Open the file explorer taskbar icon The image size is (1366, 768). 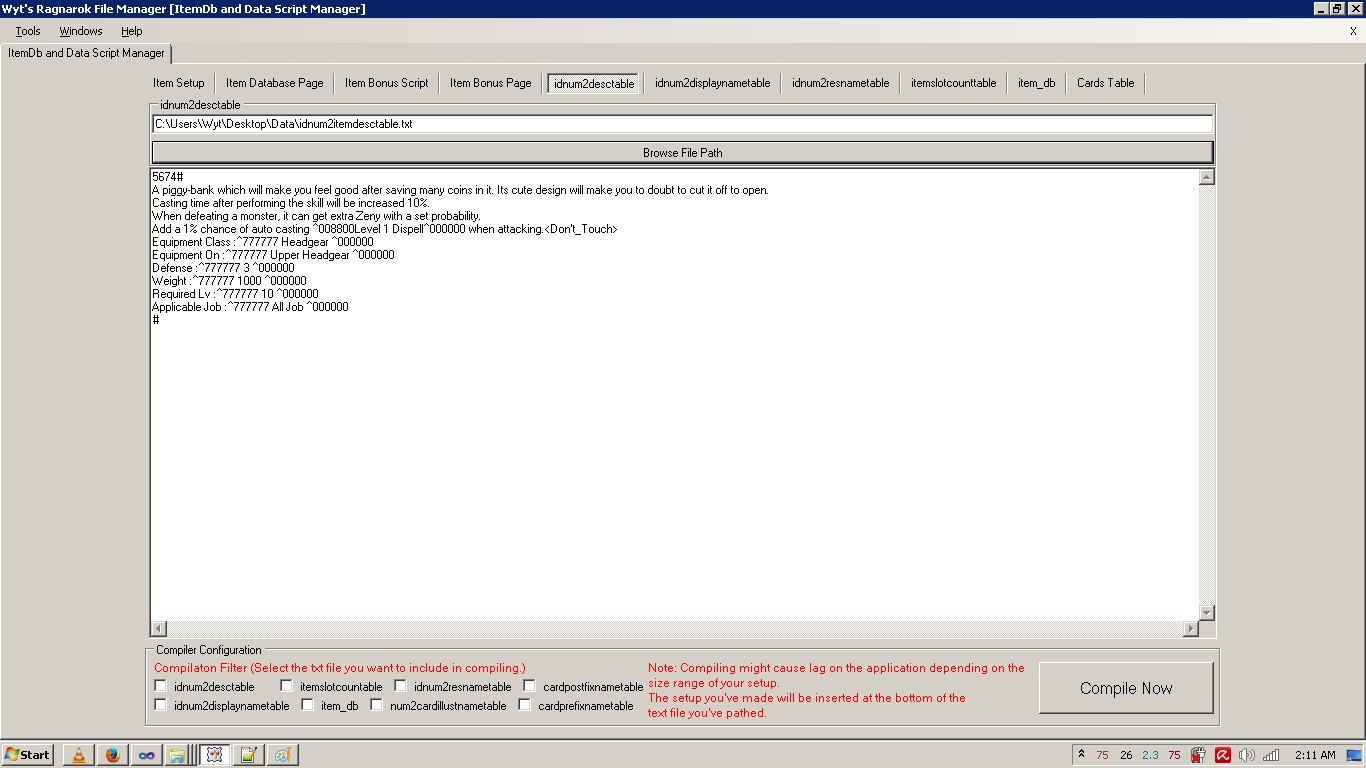click(177, 755)
